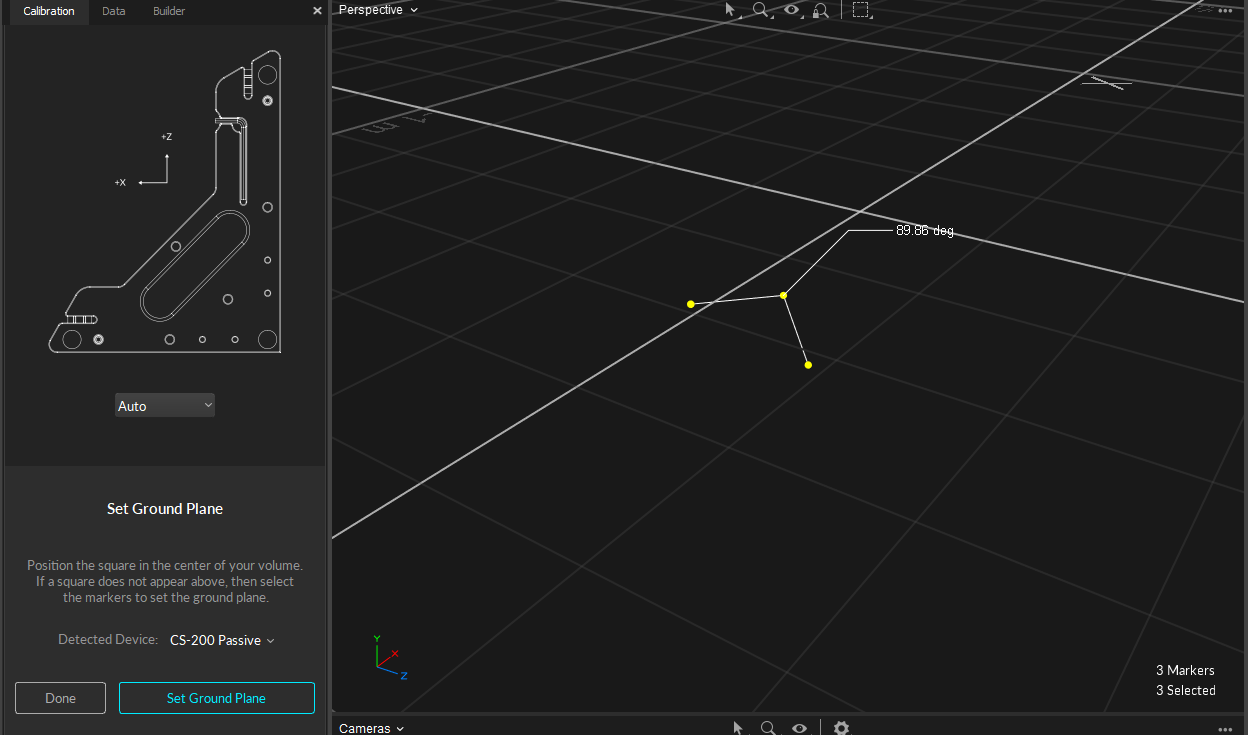The height and width of the screenshot is (735, 1248).
Task: Switch to the Builder tab
Action: coord(169,11)
